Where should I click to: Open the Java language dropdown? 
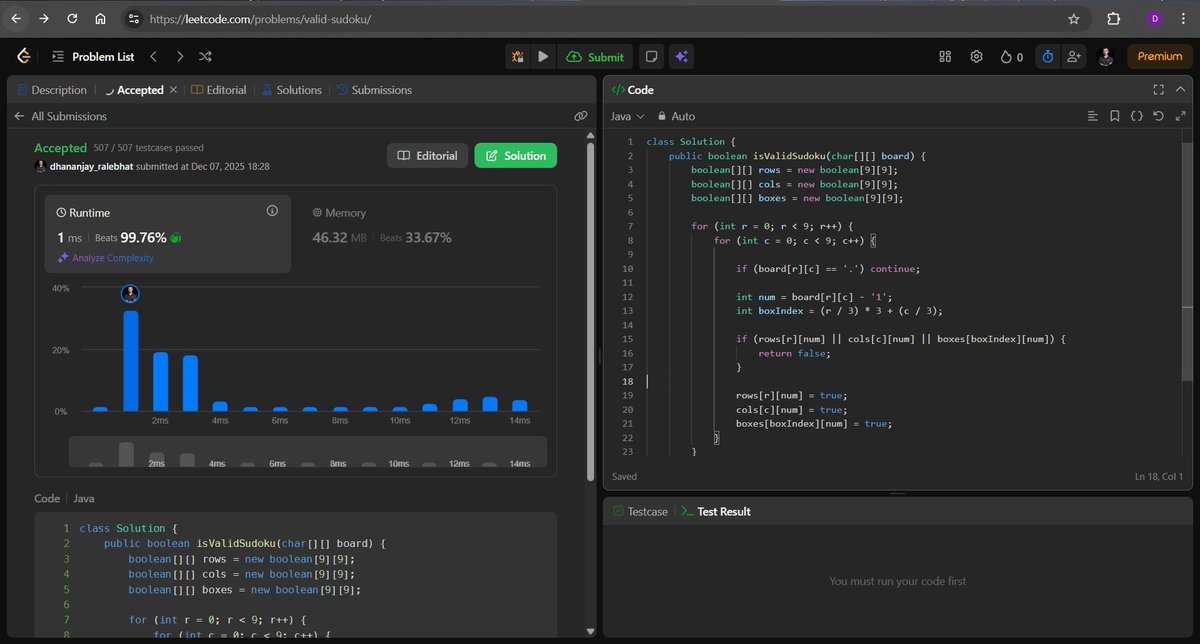(628, 116)
